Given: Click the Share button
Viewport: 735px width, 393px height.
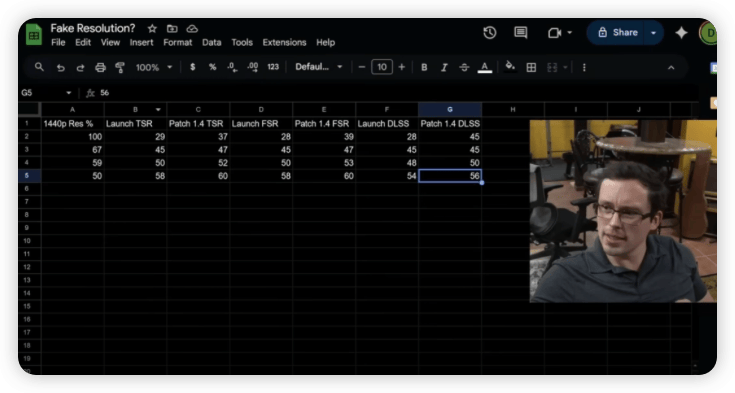Looking at the screenshot, I should (616, 33).
